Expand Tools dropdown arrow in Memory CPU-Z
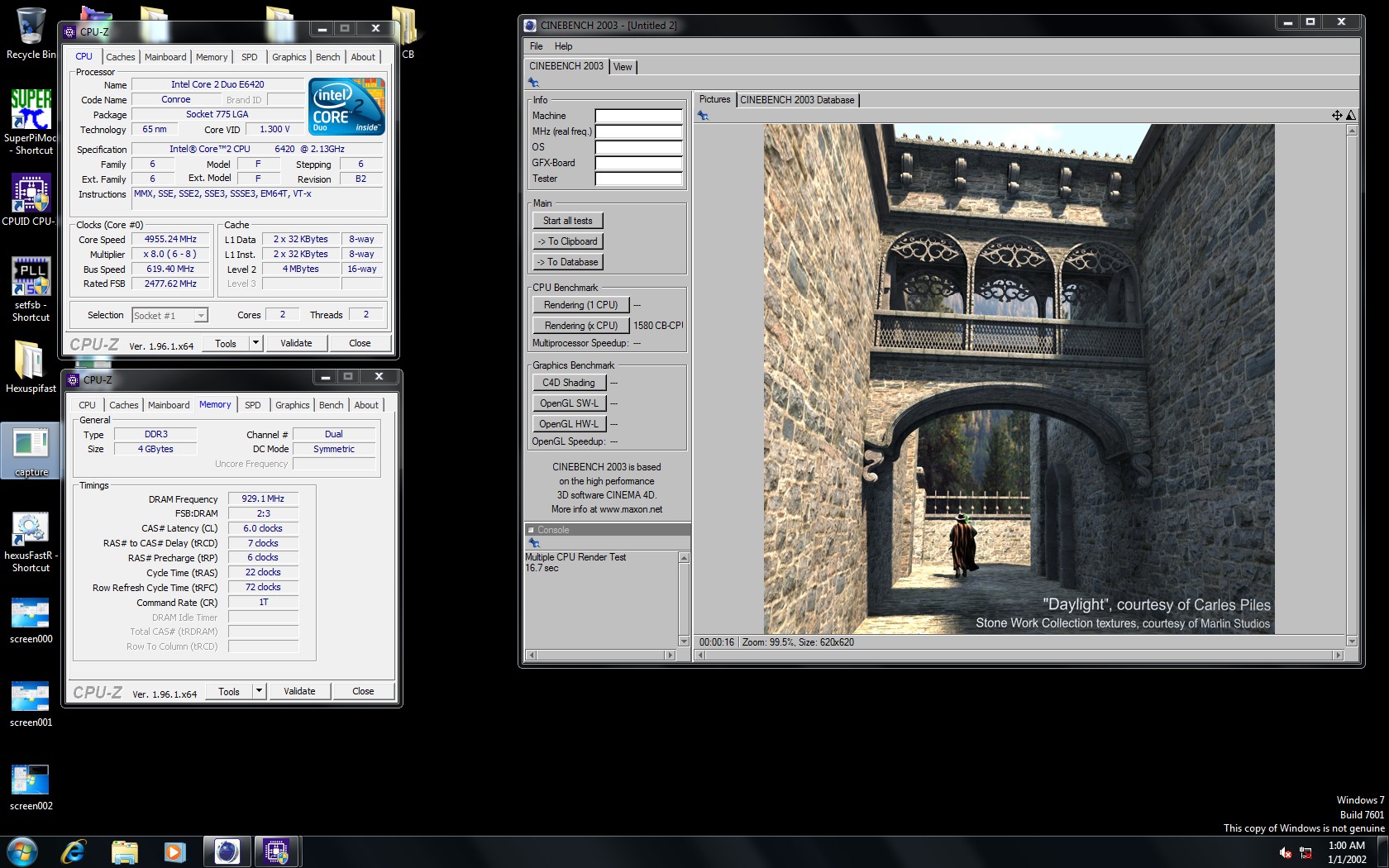This screenshot has height=868, width=1389. [259, 691]
